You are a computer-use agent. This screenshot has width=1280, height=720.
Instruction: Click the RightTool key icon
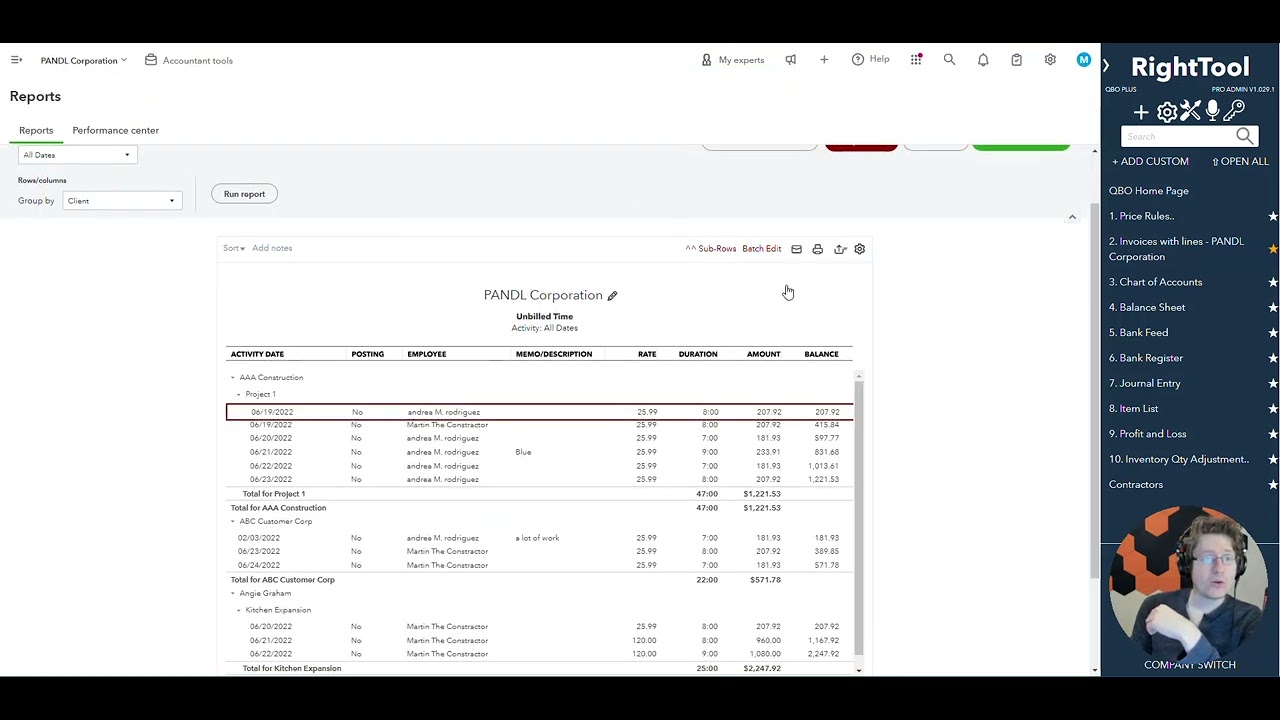1234,110
